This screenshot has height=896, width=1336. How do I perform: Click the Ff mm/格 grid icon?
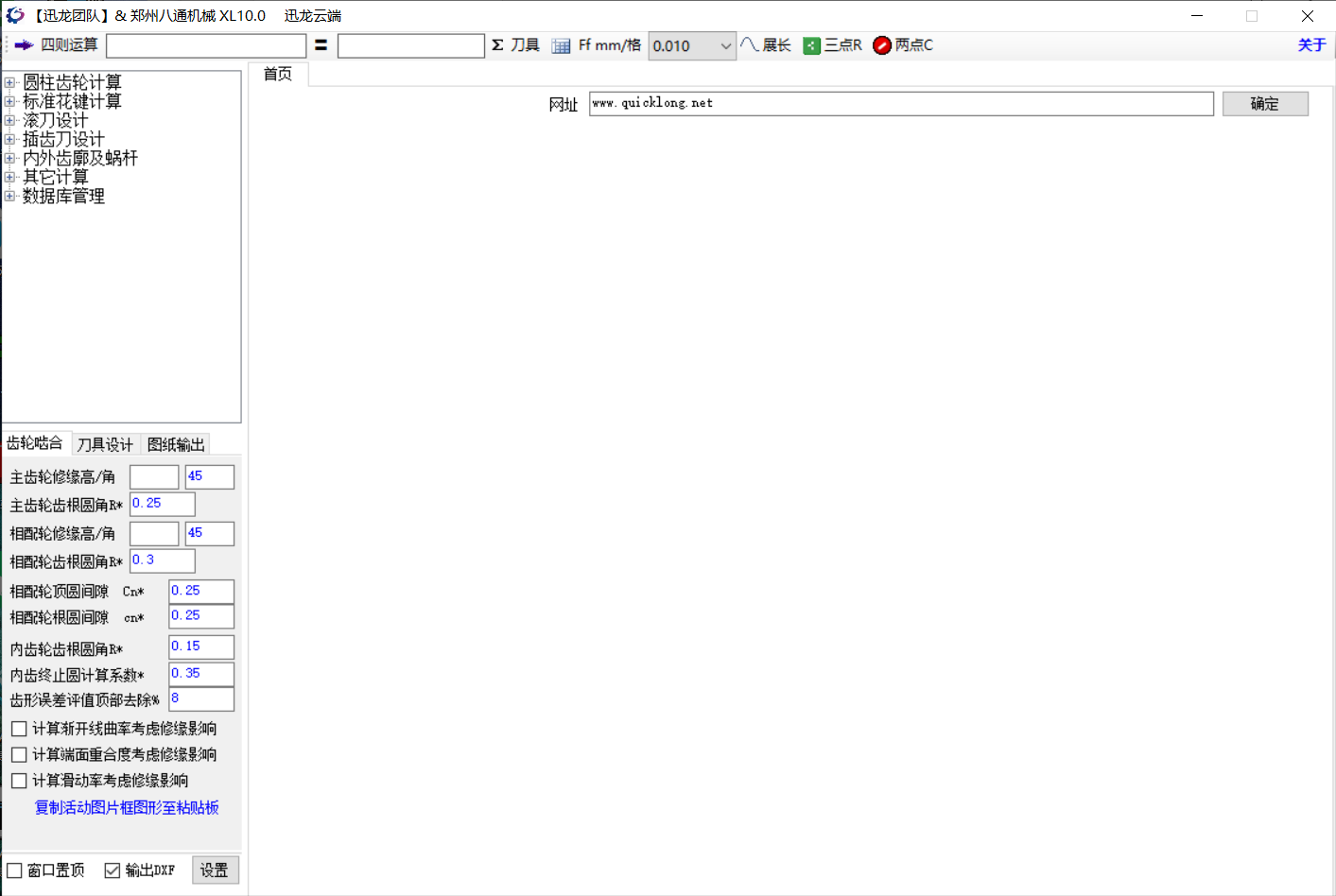[561, 46]
